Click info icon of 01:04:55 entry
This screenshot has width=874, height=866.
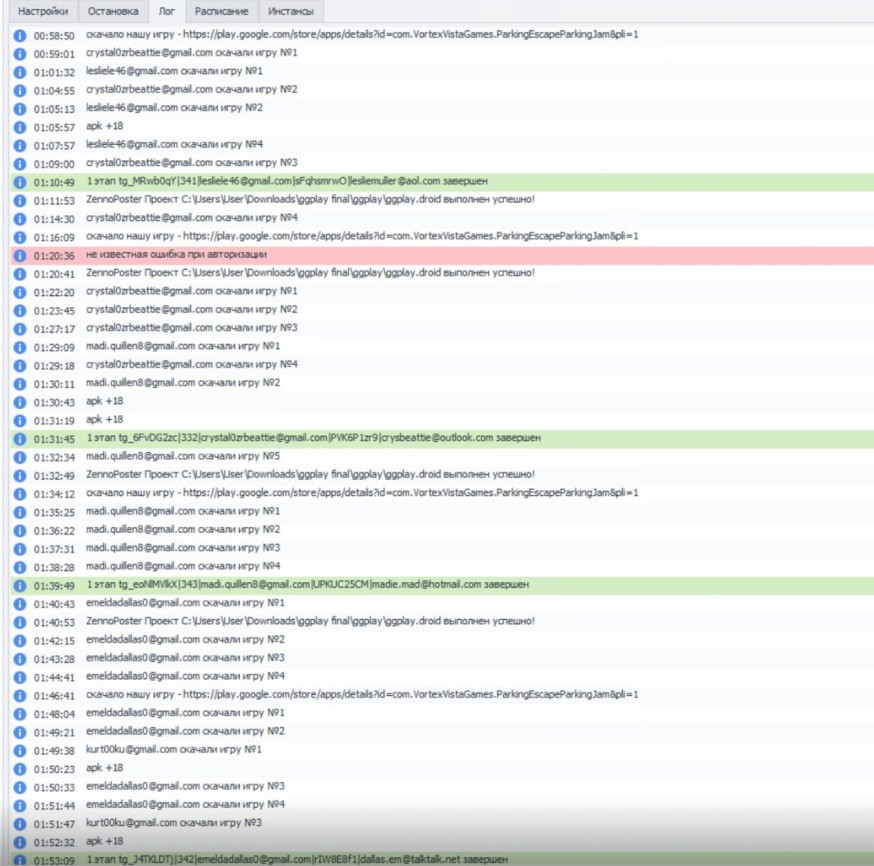click(x=20, y=90)
